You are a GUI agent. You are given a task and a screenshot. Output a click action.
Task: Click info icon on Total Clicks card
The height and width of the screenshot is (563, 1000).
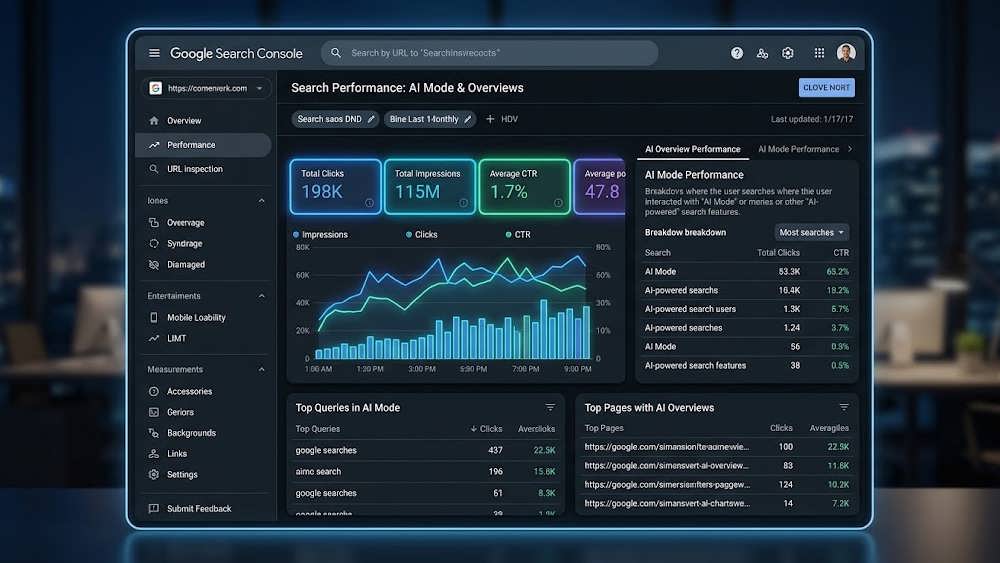click(369, 203)
